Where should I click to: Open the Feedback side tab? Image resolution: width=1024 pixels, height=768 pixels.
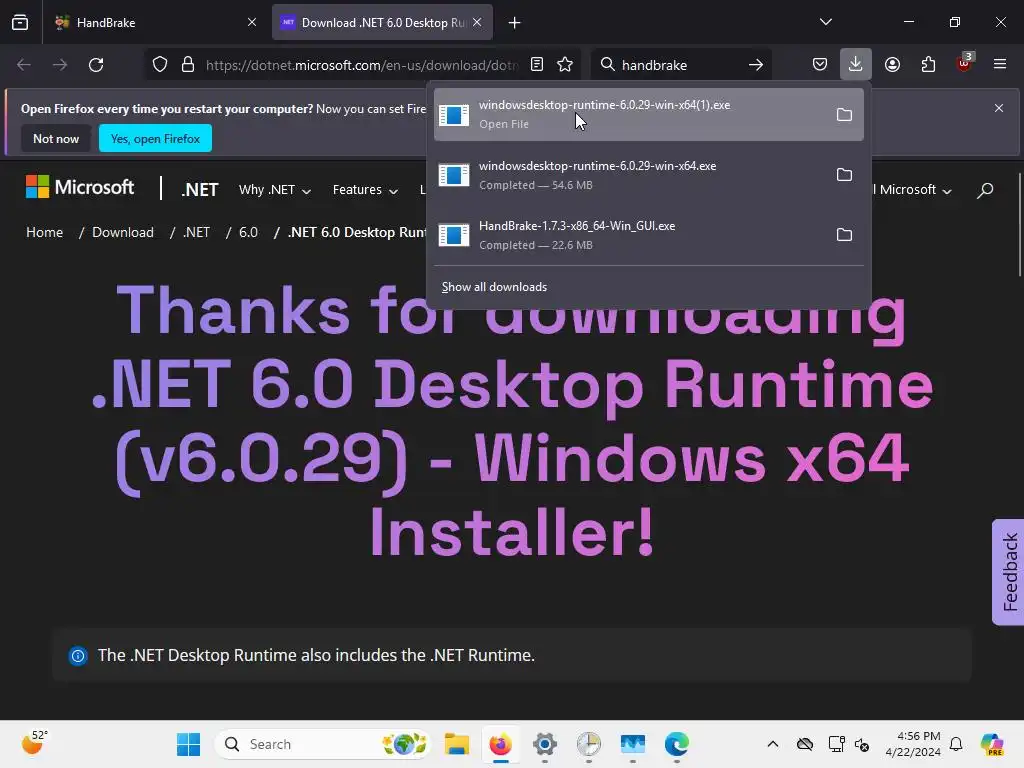click(1008, 572)
